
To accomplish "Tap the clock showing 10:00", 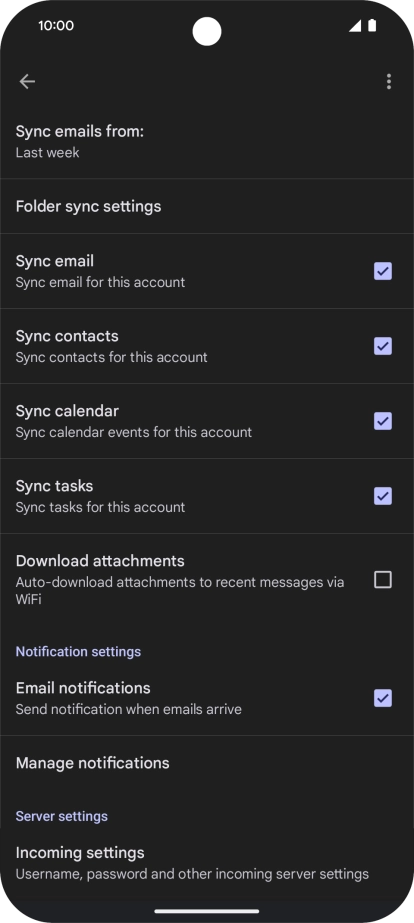I will pyautogui.click(x=56, y=25).
